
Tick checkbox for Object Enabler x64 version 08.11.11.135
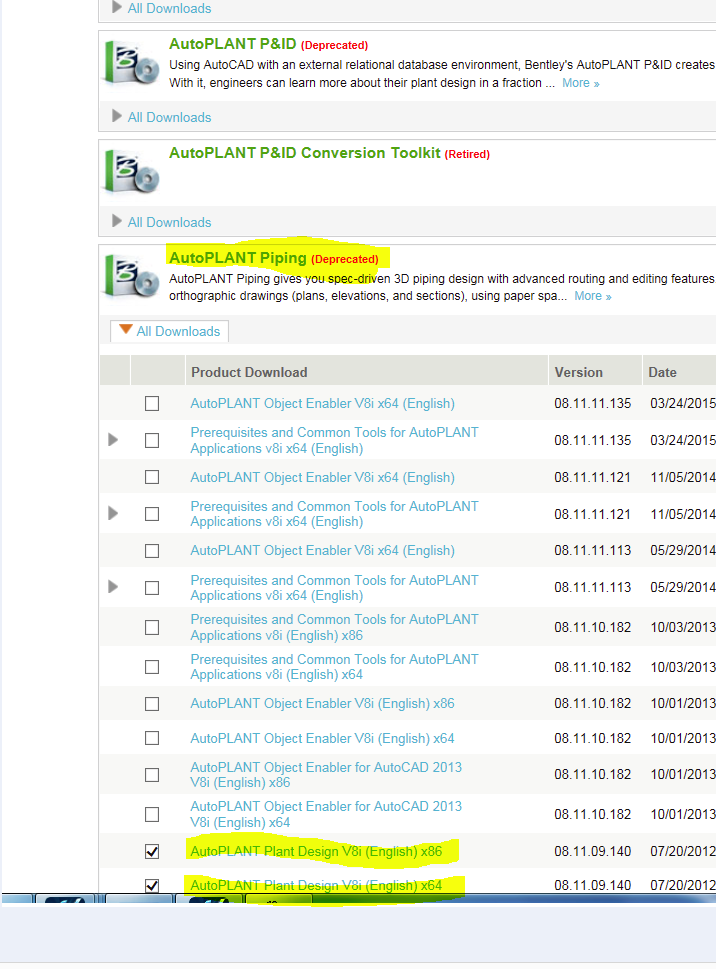point(152,404)
